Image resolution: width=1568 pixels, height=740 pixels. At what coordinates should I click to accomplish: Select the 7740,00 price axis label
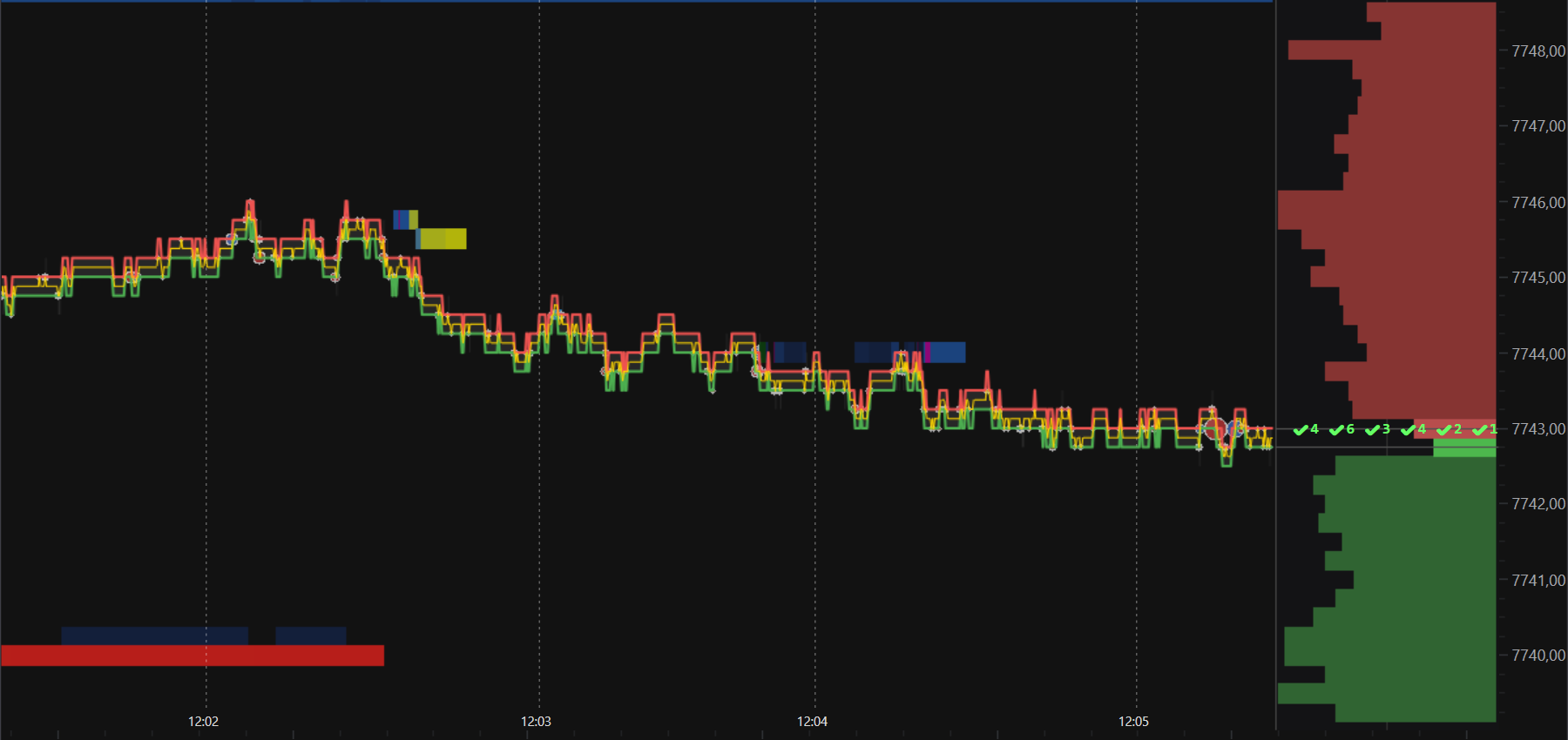(x=1538, y=656)
